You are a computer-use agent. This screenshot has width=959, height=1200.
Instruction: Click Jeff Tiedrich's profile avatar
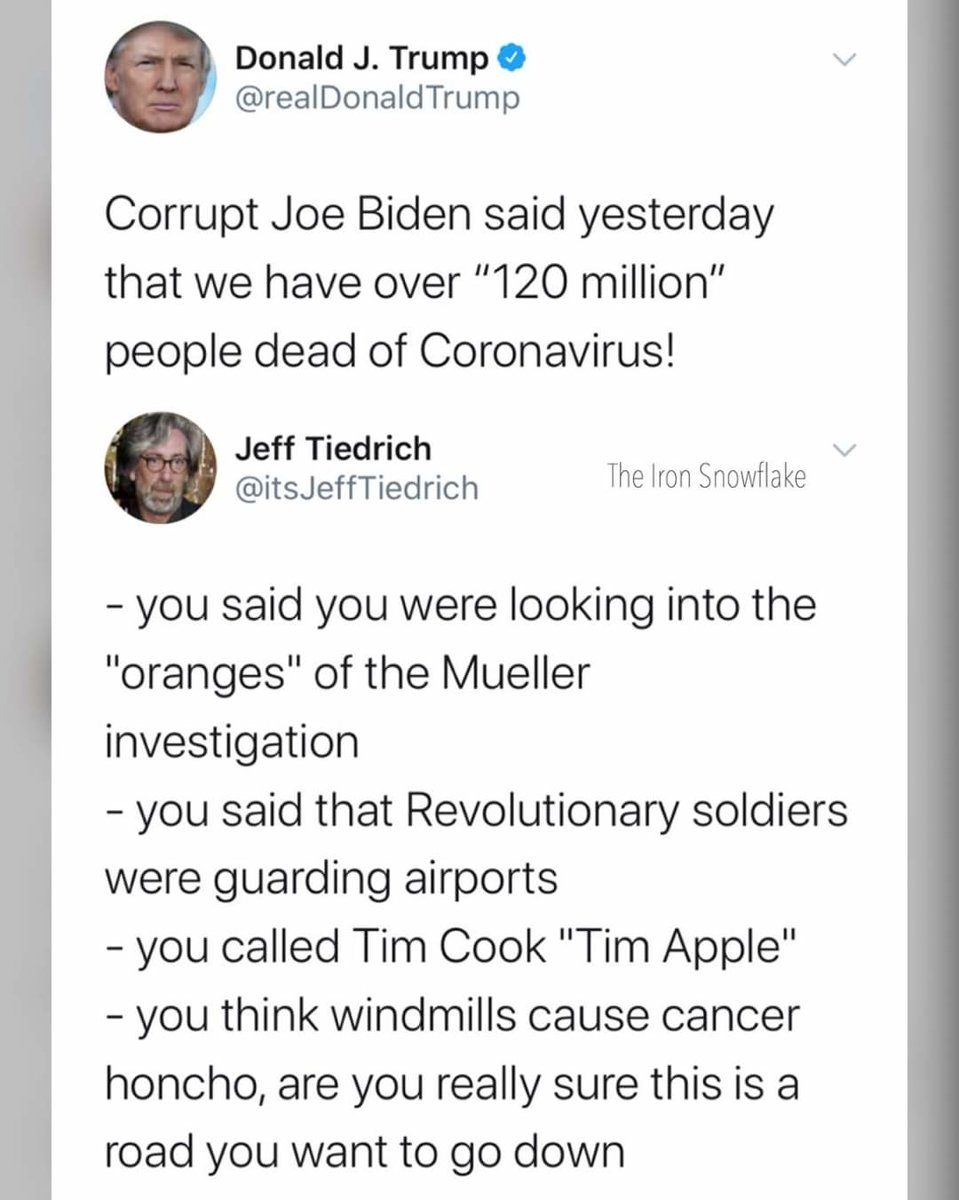point(160,467)
